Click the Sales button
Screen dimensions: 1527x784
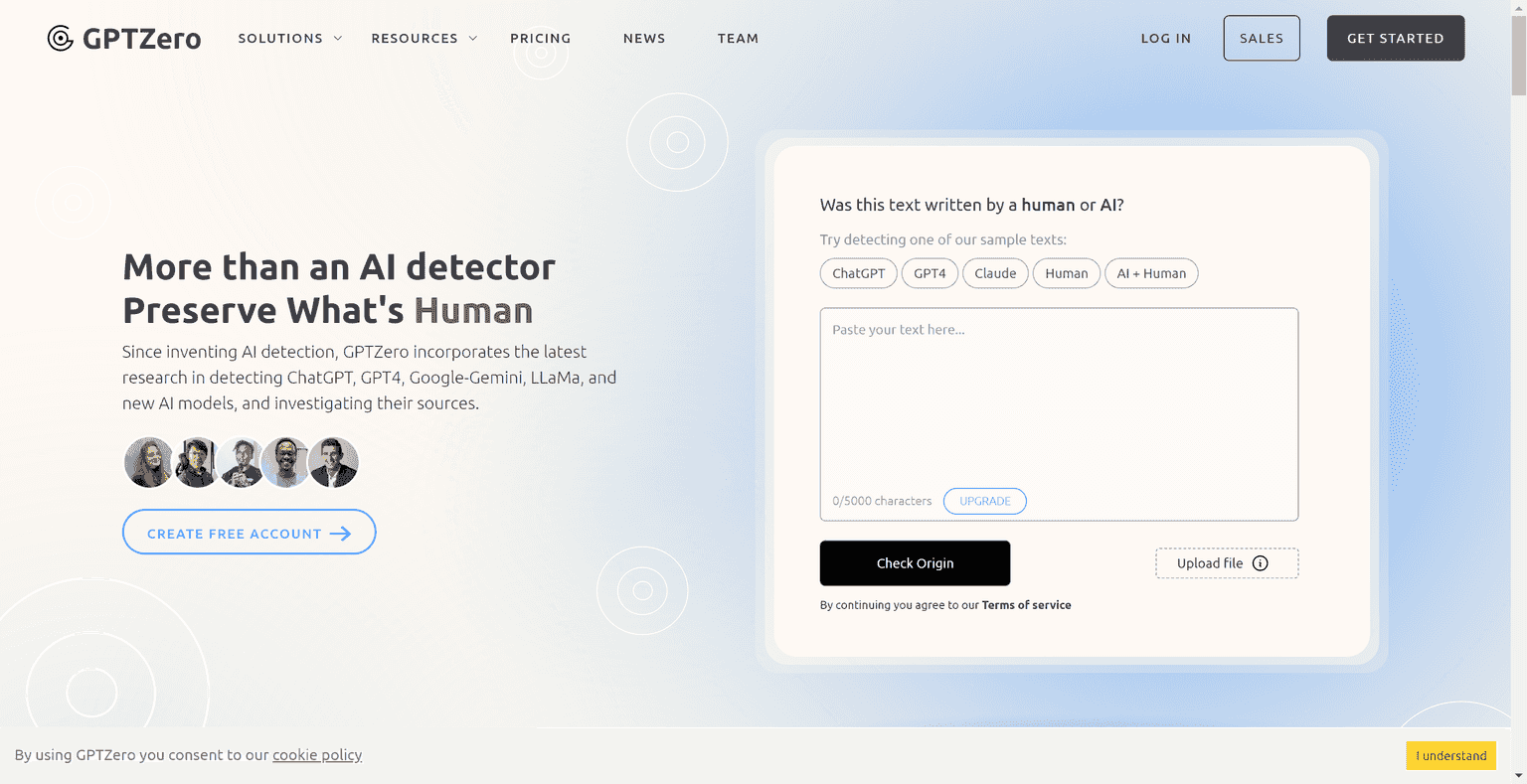click(x=1262, y=38)
